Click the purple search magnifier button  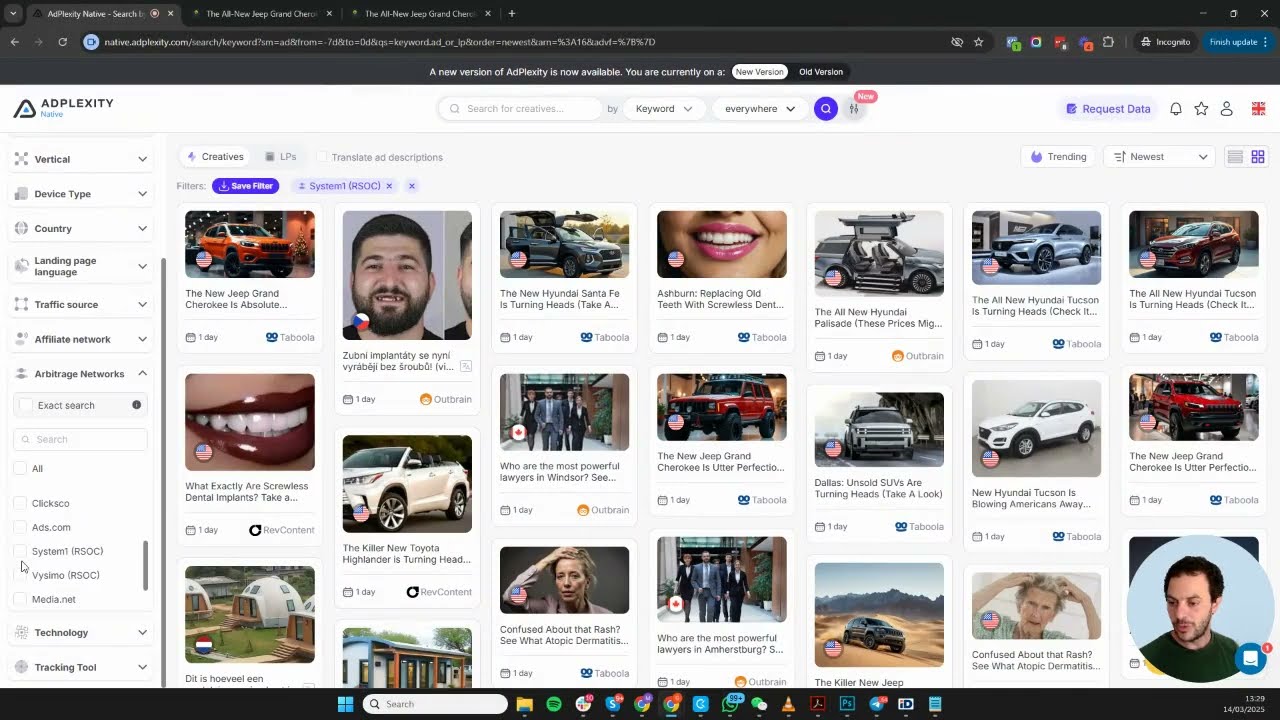click(x=825, y=109)
